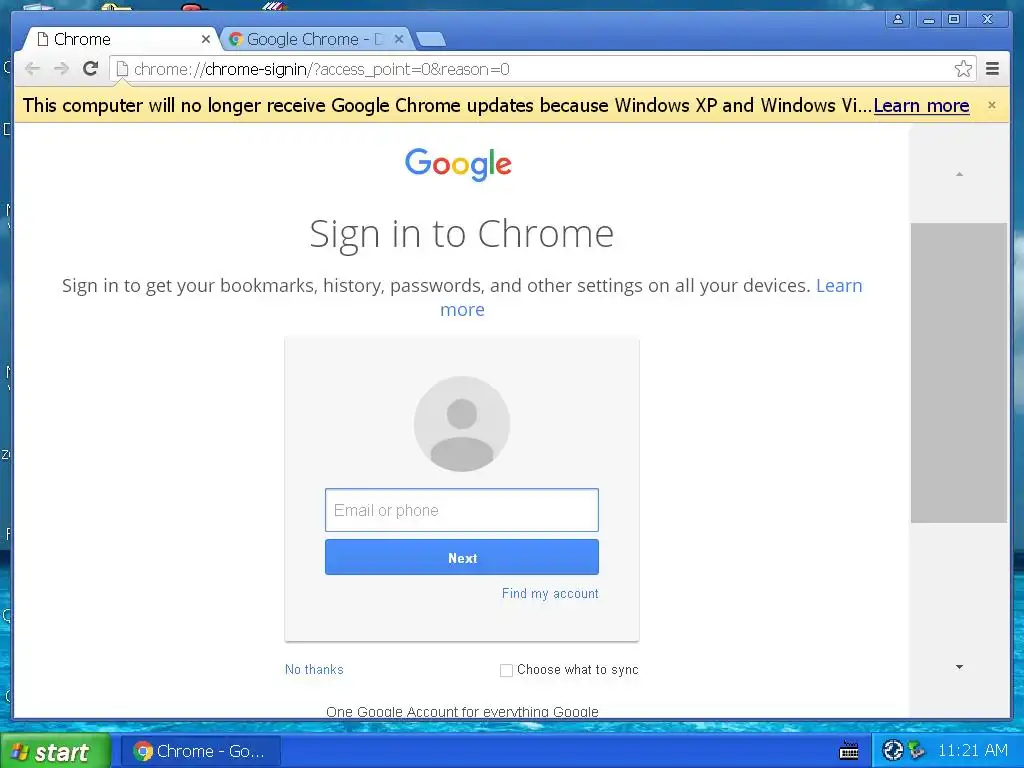Click the forward navigation arrow
1024x768 pixels.
(61, 69)
